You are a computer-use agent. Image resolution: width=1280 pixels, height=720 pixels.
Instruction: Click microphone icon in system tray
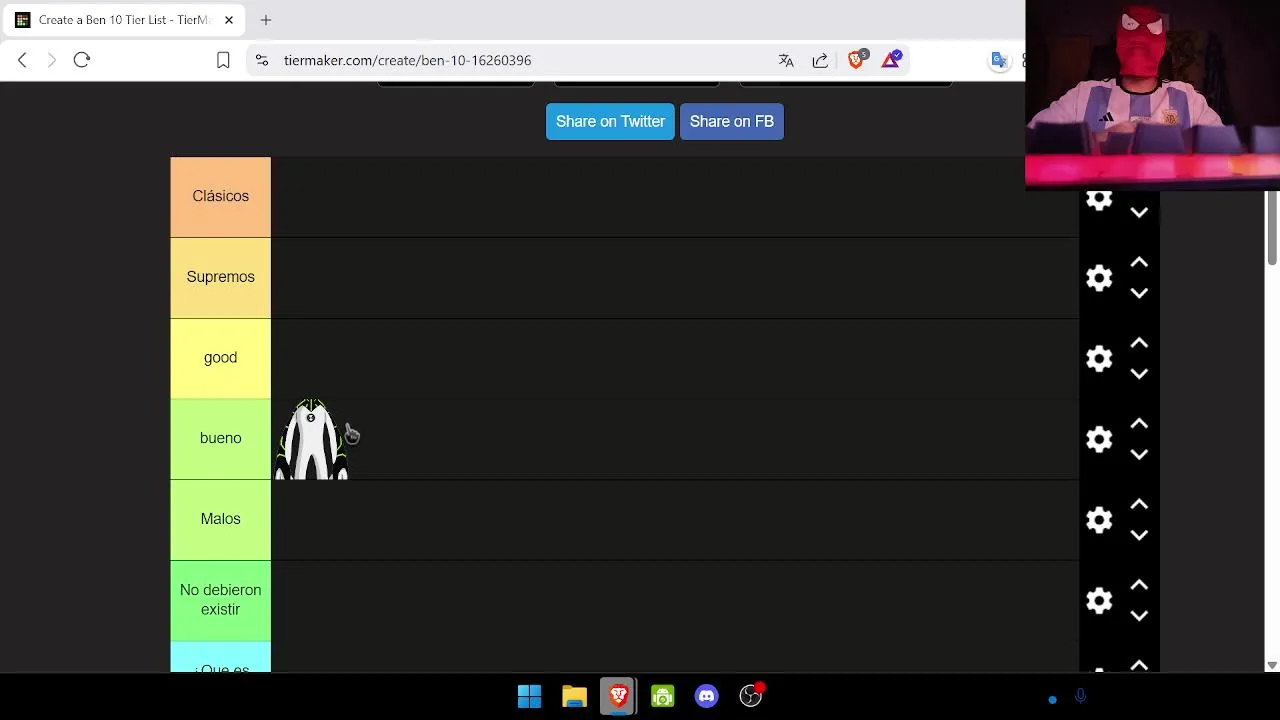[x=1080, y=697]
